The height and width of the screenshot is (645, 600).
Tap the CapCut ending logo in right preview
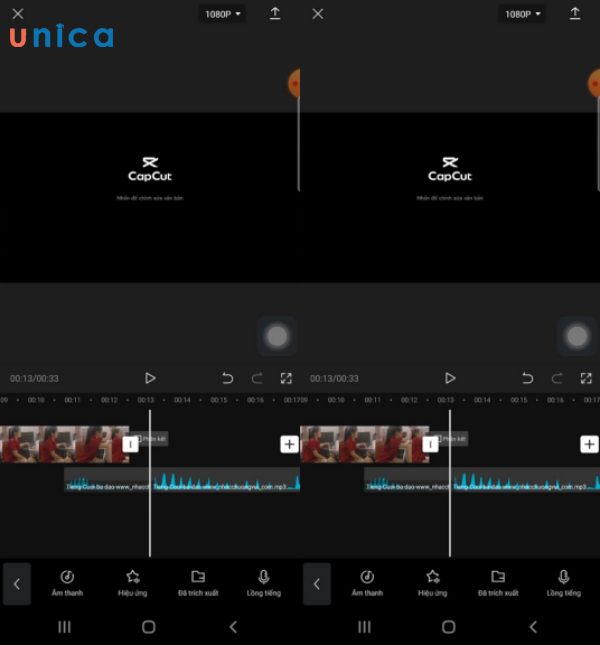pos(449,169)
